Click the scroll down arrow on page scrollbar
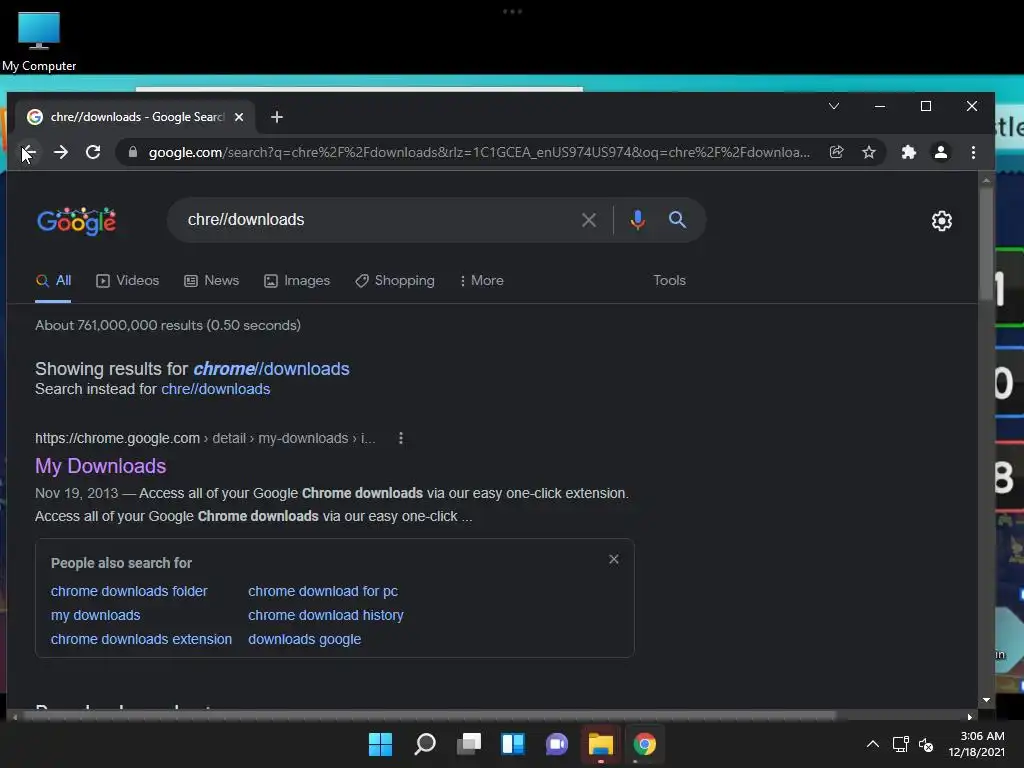1024x768 pixels. (986, 699)
